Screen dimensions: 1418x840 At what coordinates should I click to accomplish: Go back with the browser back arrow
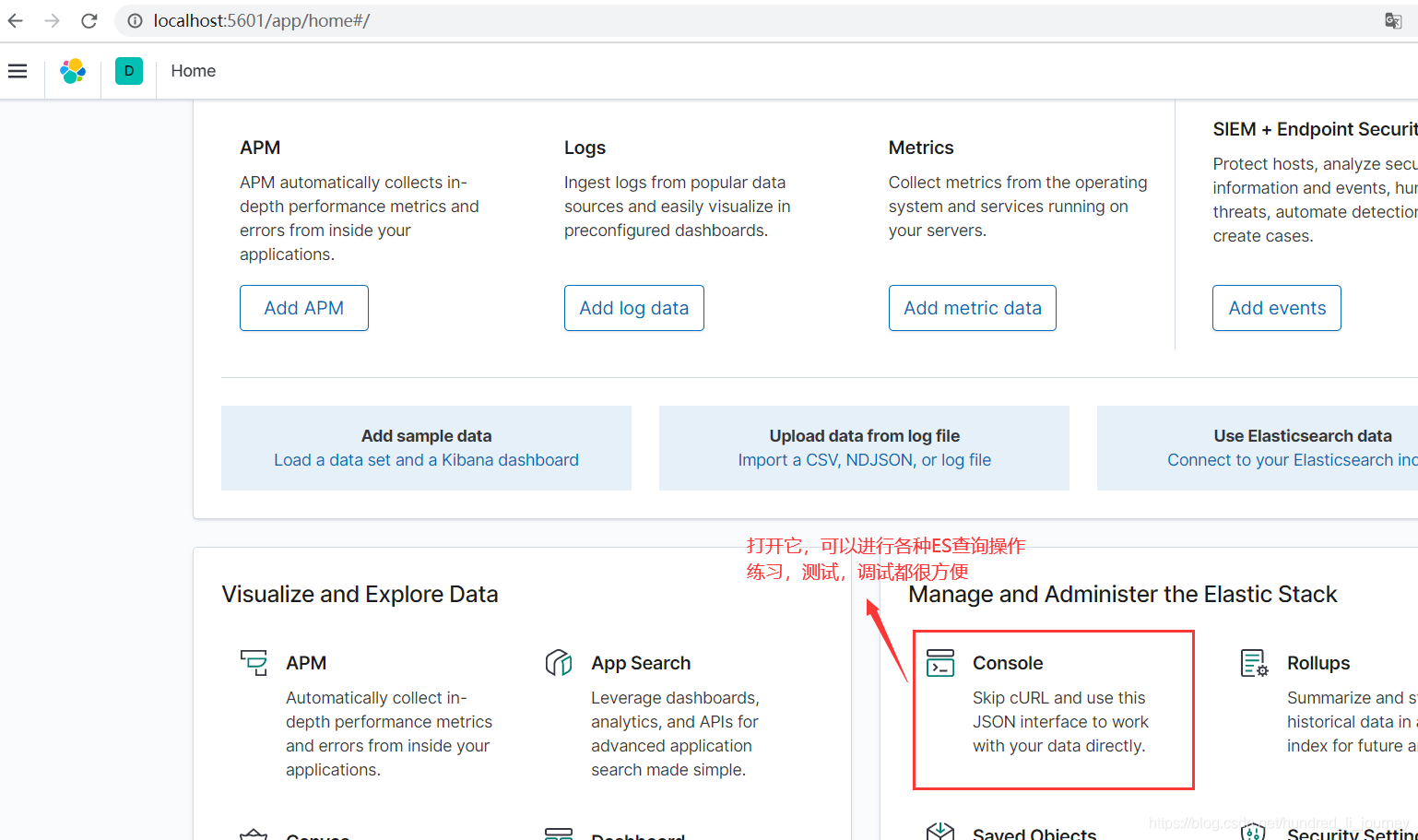coord(16,20)
